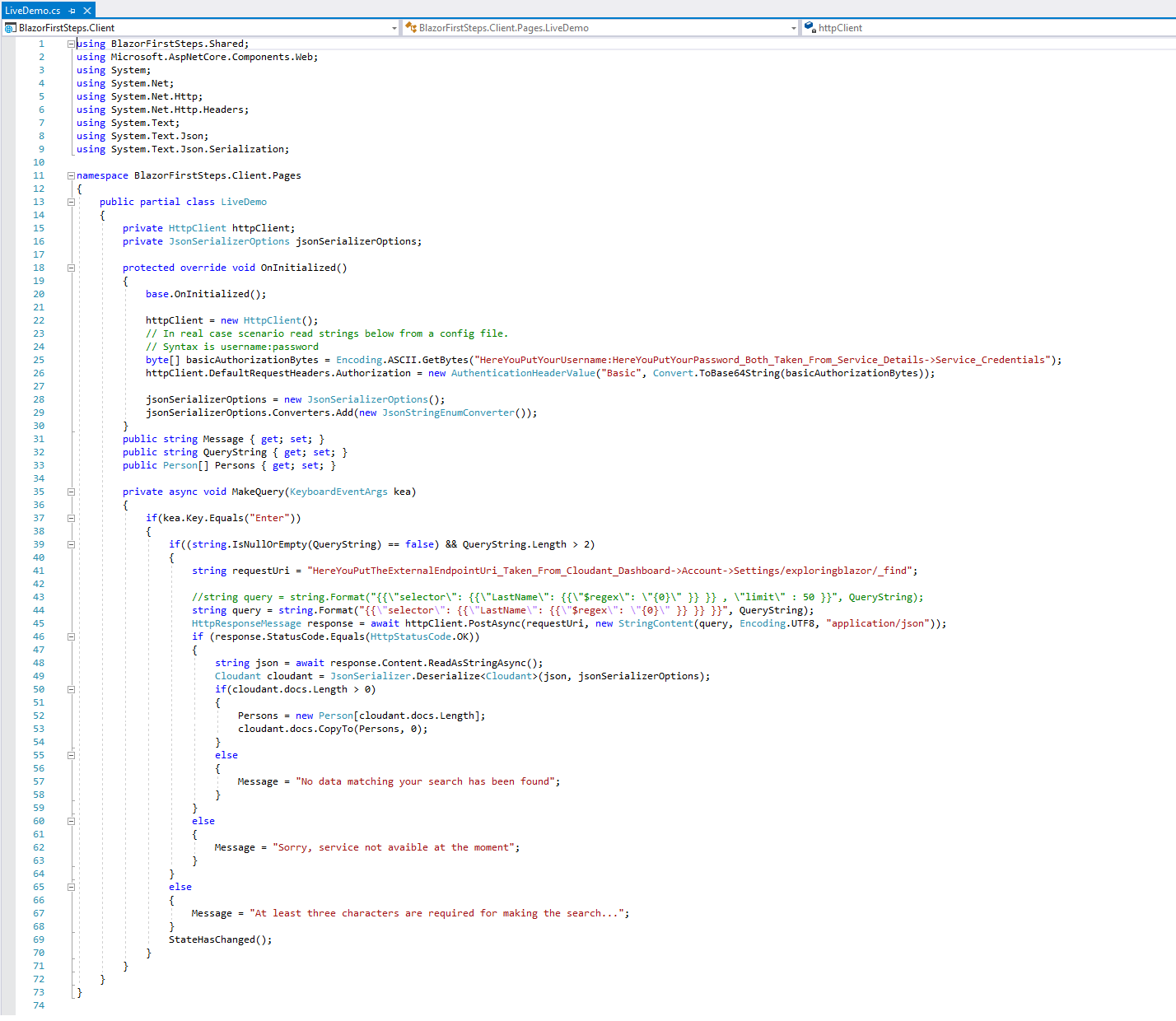Click line number 22 in the margin
The height and width of the screenshot is (1021, 1176).
point(39,320)
